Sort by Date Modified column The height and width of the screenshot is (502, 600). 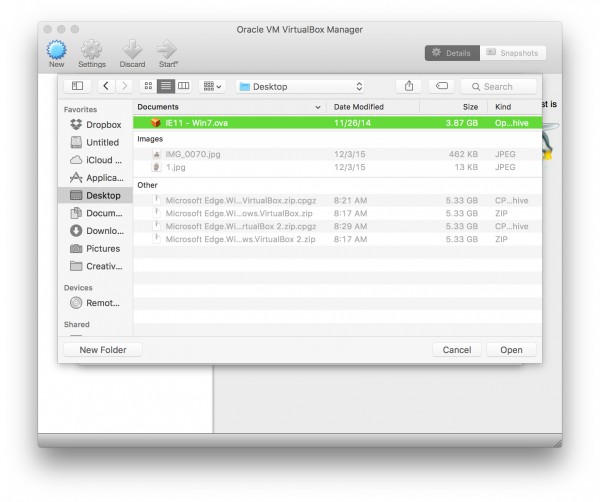(373, 107)
